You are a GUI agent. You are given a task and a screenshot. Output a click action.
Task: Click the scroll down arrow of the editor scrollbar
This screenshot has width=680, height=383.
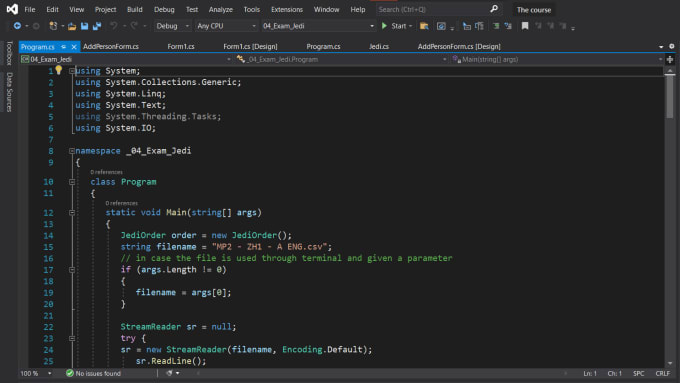coord(670,363)
